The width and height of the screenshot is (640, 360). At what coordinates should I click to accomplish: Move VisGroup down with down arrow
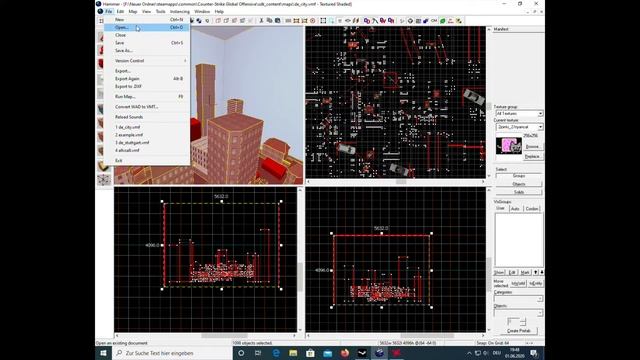click(542, 272)
